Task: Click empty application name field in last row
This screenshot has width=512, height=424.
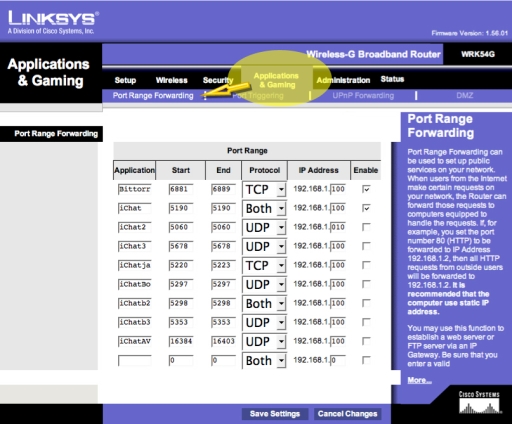Action: pyautogui.click(x=135, y=360)
